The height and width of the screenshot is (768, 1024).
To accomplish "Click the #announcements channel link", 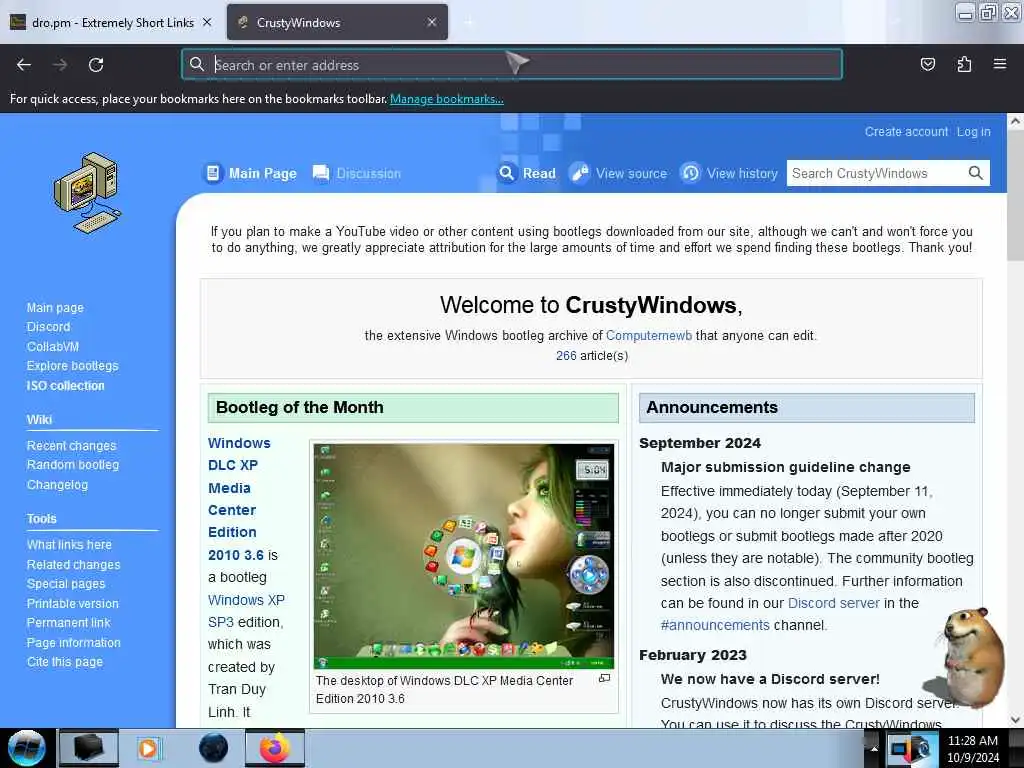I will point(715,625).
